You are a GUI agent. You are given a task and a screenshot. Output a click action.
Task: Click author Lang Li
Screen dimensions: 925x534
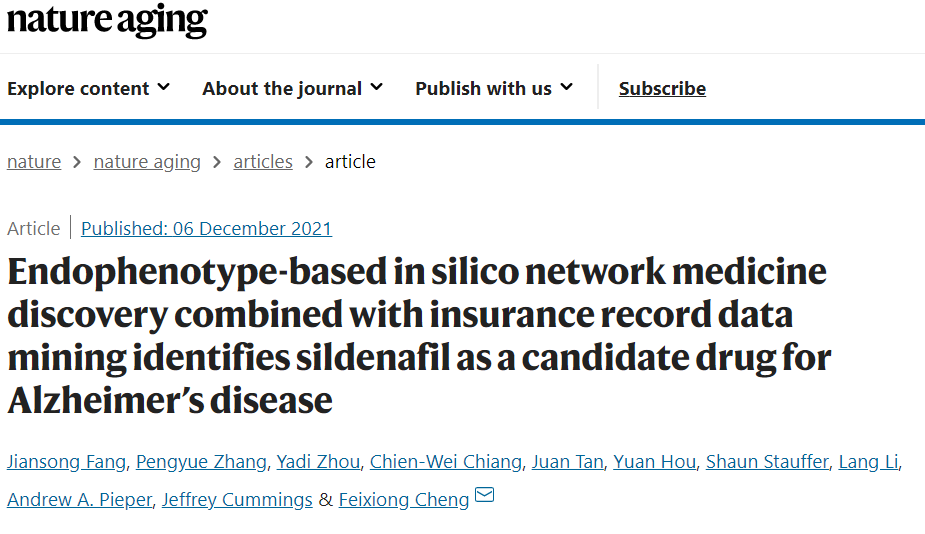tap(869, 461)
